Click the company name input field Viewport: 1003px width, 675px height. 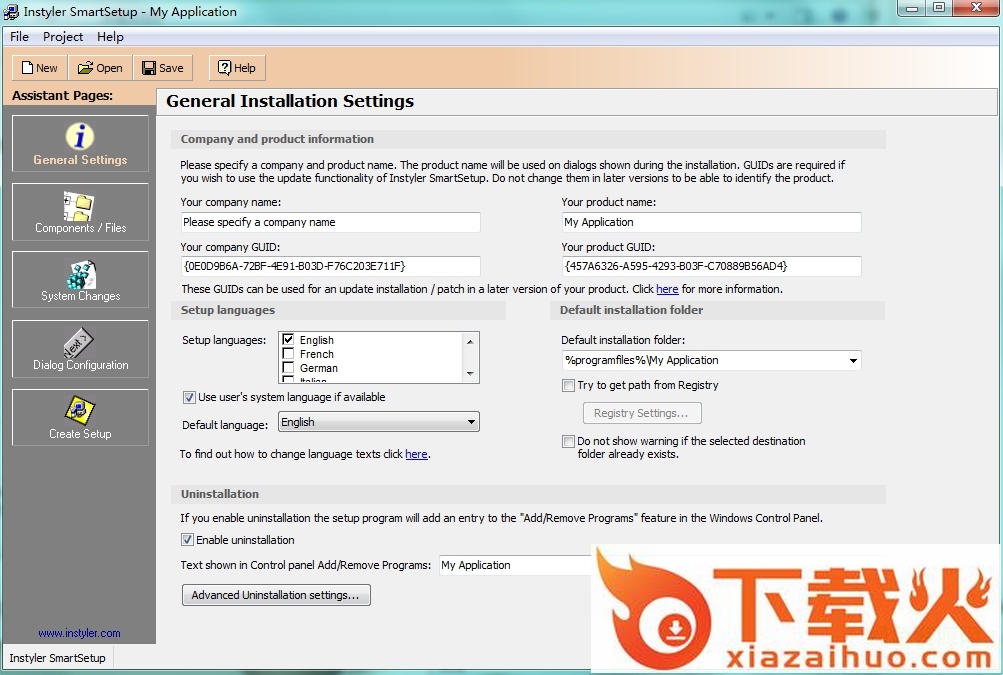pos(330,222)
